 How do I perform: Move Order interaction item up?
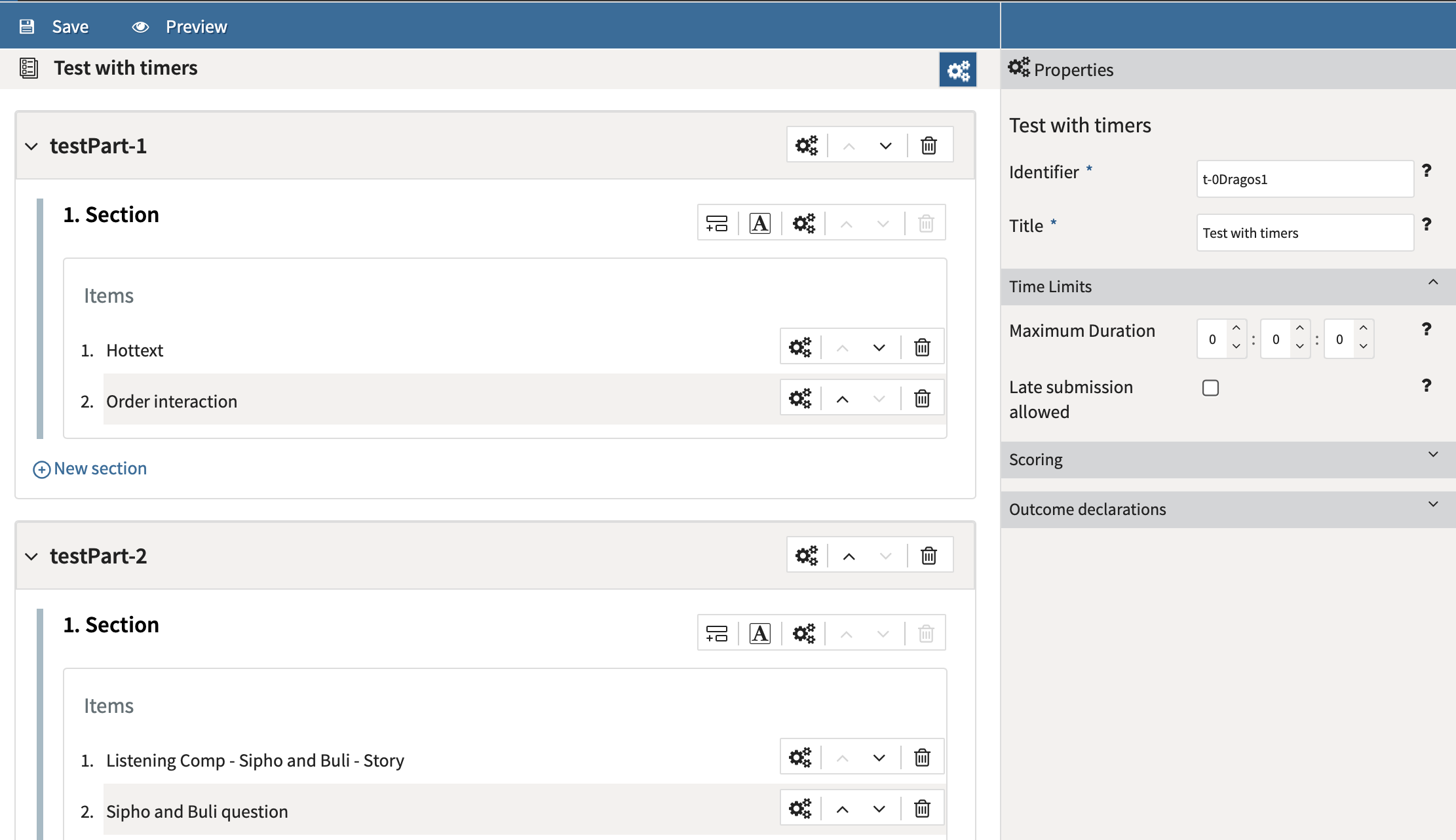pos(843,398)
